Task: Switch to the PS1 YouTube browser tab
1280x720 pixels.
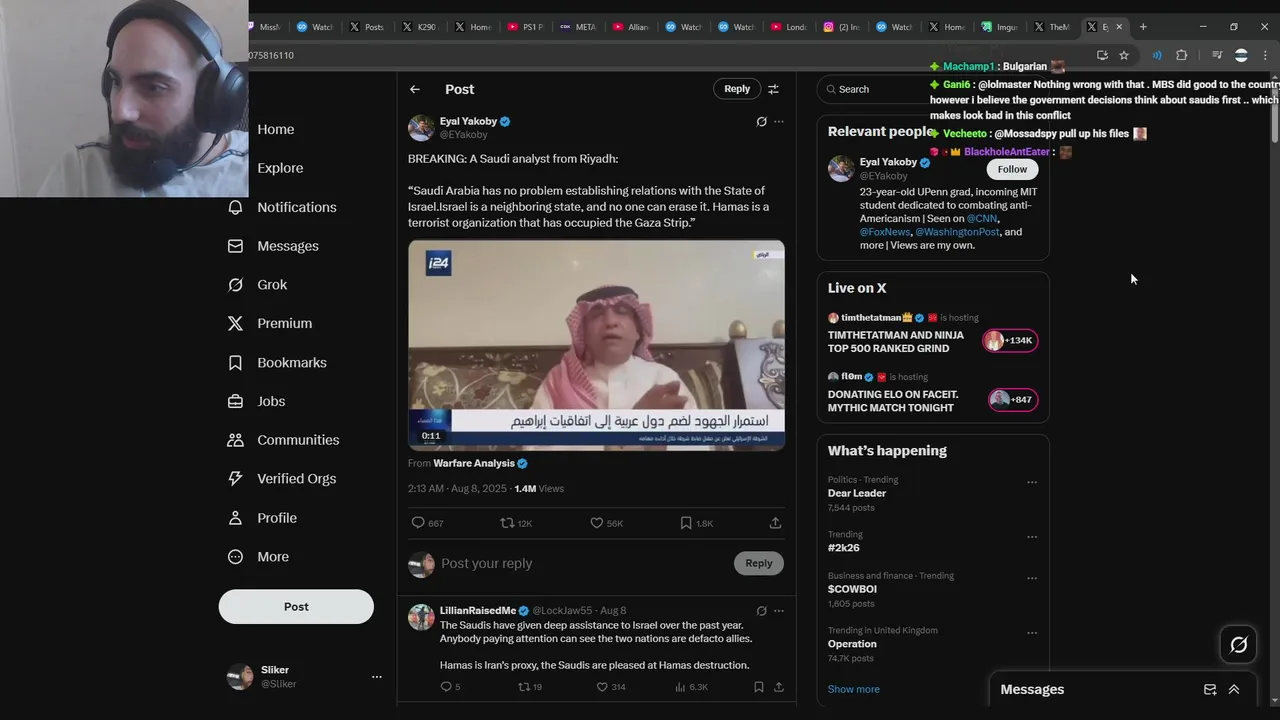Action: pyautogui.click(x=525, y=27)
